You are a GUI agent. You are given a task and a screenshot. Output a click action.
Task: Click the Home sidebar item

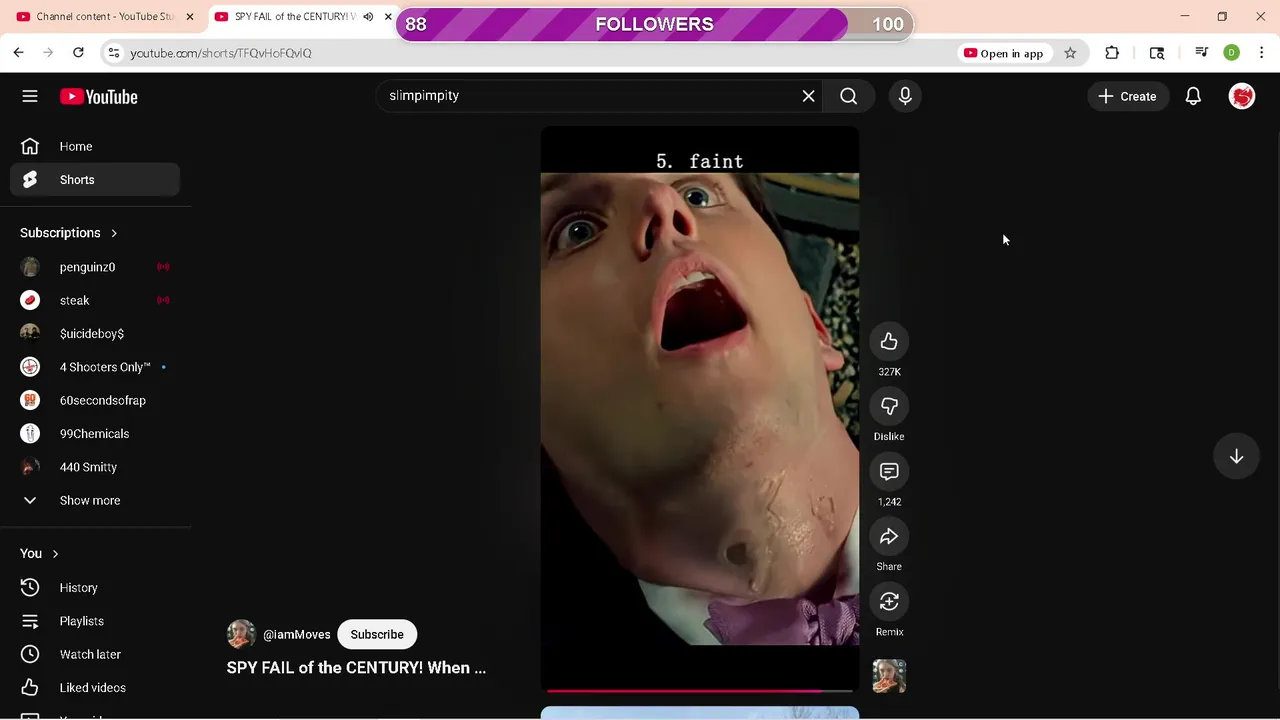[x=95, y=146]
